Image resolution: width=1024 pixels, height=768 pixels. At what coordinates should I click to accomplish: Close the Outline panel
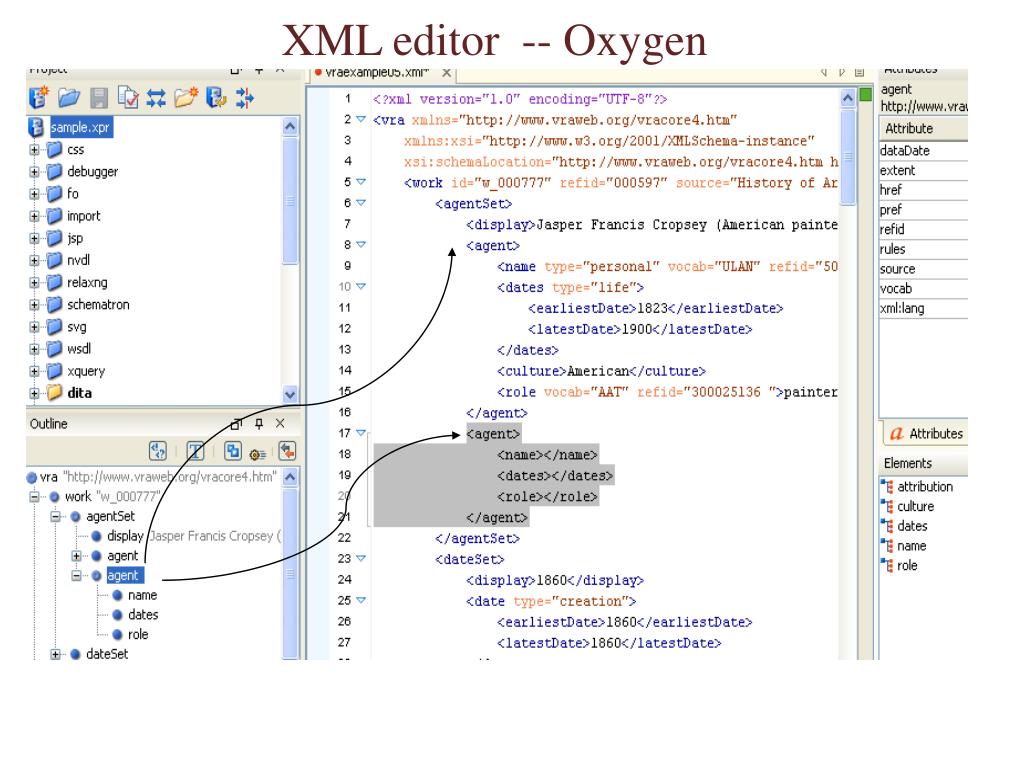point(280,423)
